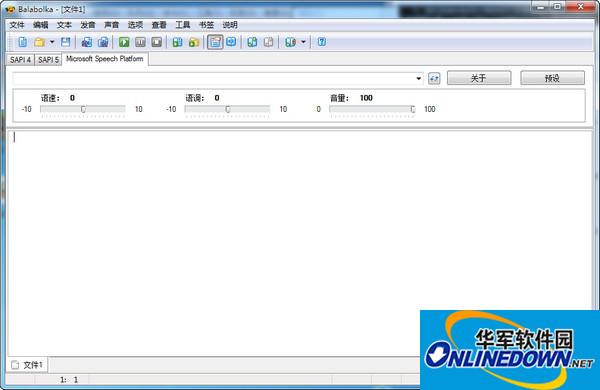This screenshot has width=600, height=390.
Task: Open the 查看 menu
Action: pyautogui.click(x=159, y=25)
